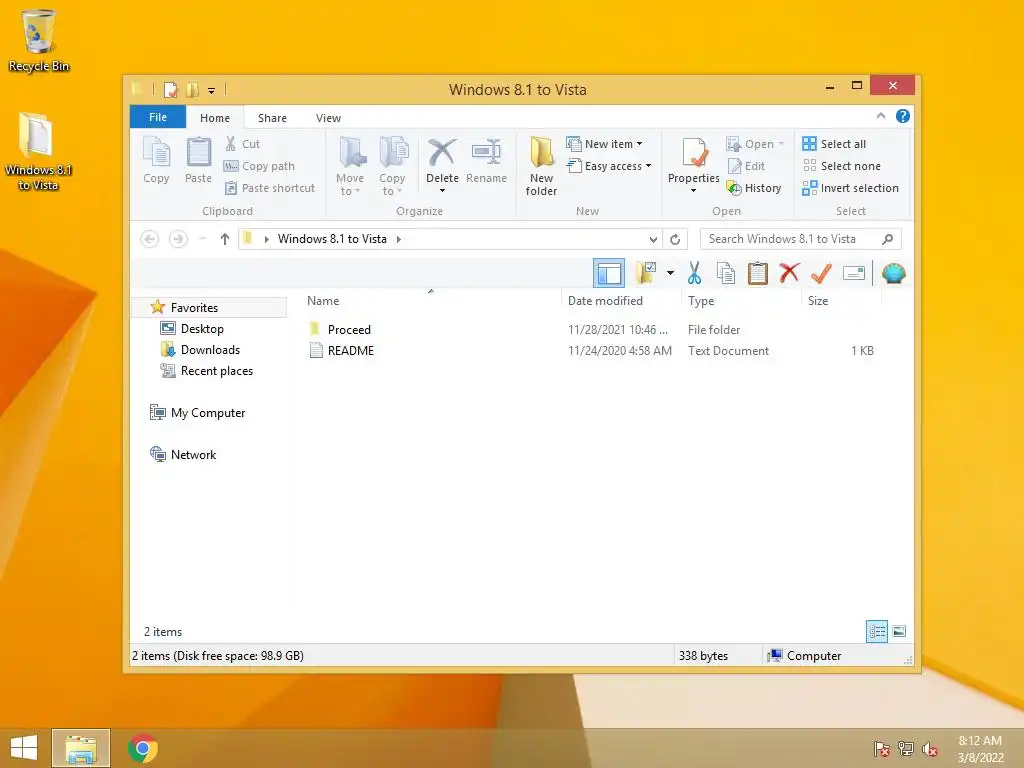Click Paste shortcut in ribbon
This screenshot has height=768, width=1024.
[270, 188]
